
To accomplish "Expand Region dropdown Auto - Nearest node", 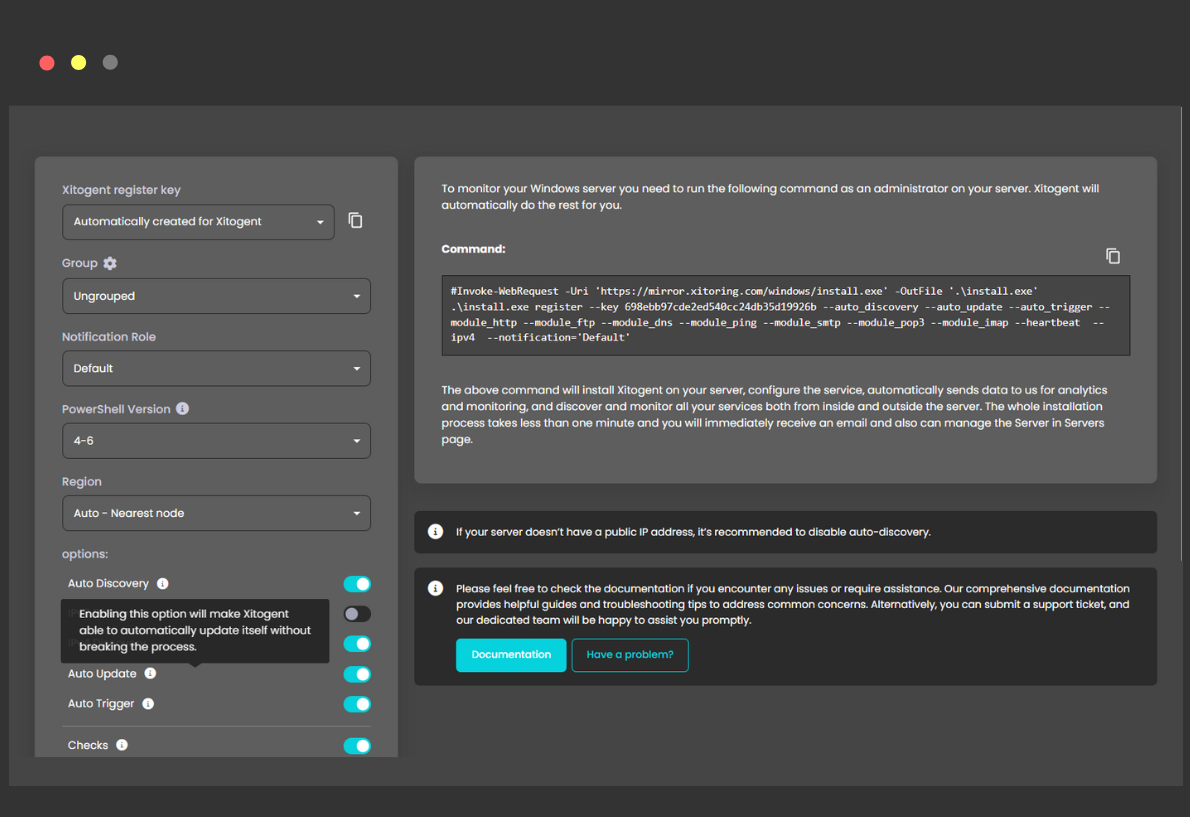I will (216, 513).
